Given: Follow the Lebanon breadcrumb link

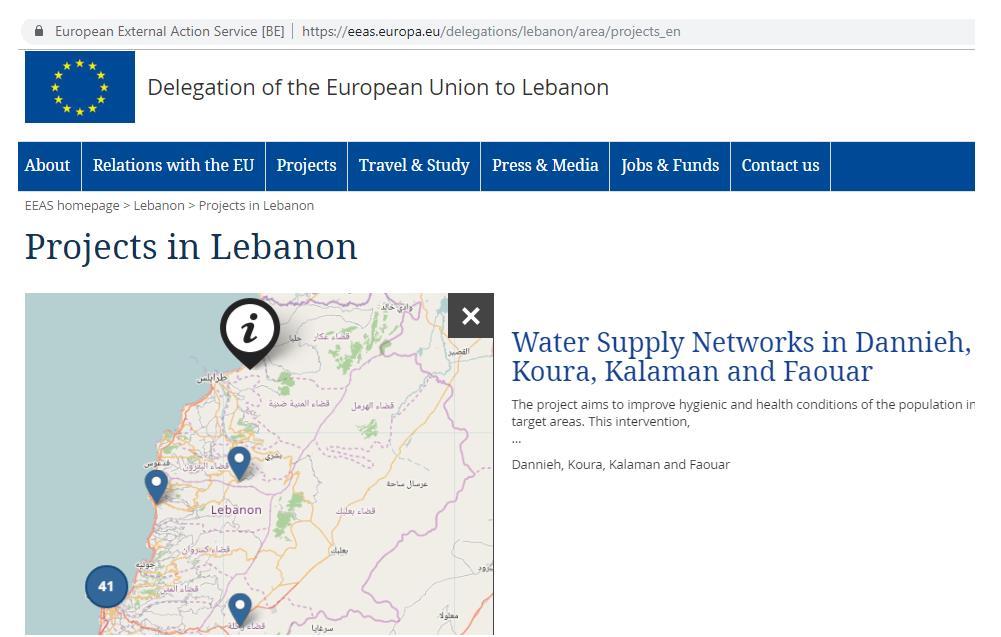Looking at the screenshot, I should click(159, 206).
